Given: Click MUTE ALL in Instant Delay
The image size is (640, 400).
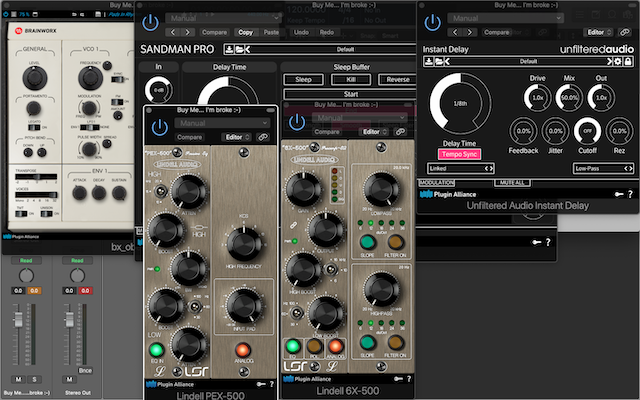Looking at the screenshot, I should point(512,182).
